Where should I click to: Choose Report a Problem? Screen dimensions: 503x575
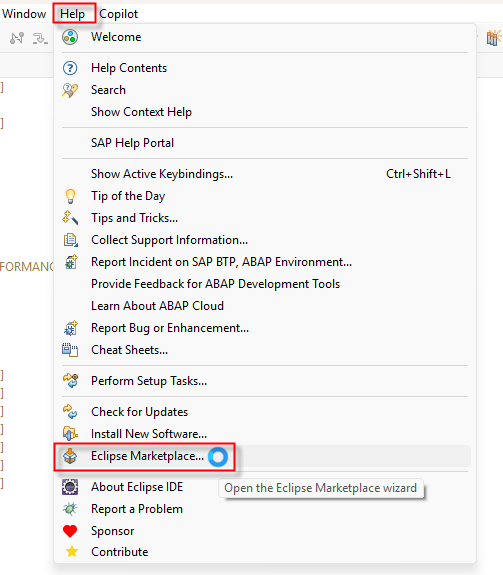click(x=265, y=509)
